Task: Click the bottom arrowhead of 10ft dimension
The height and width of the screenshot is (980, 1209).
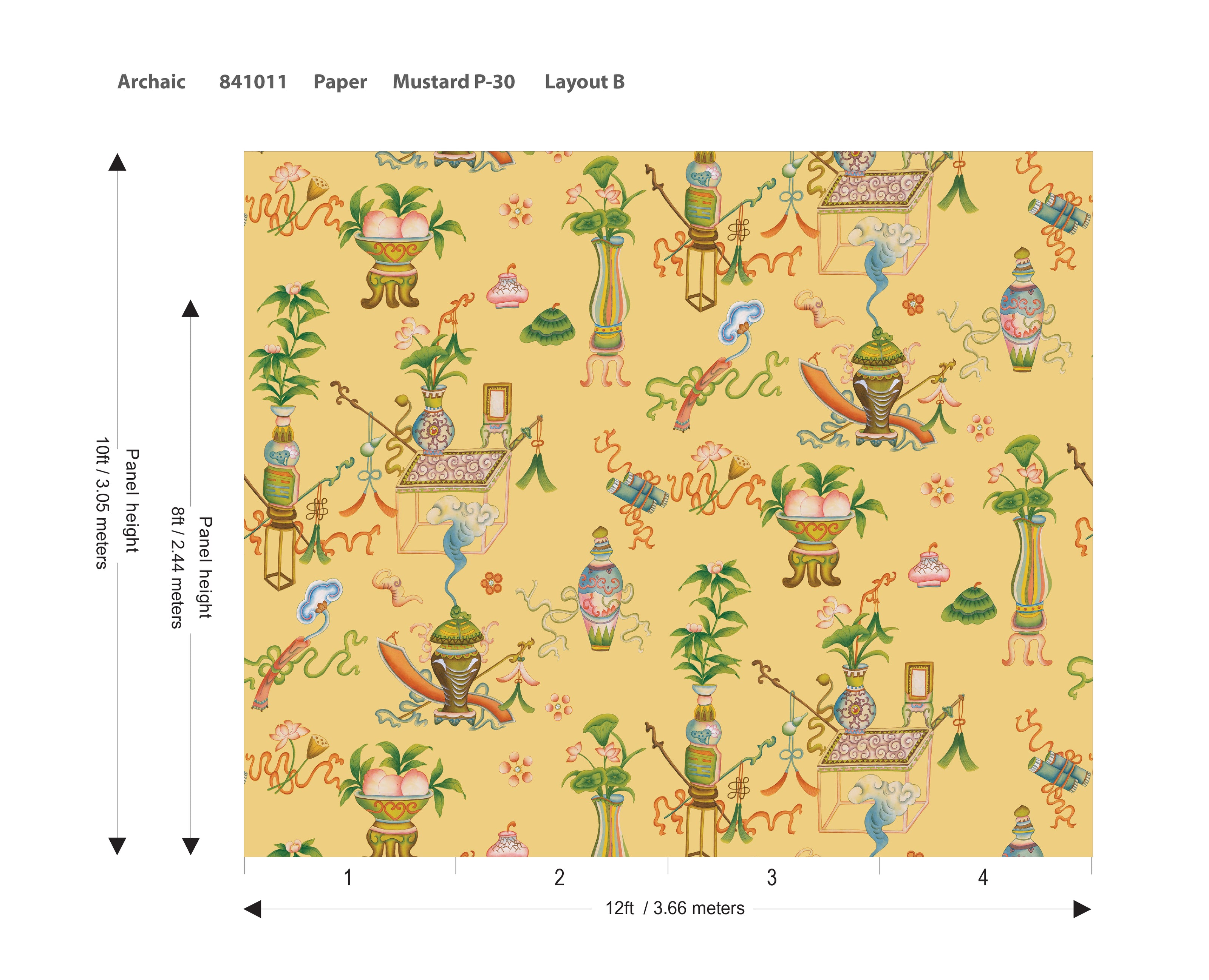Action: point(117,846)
